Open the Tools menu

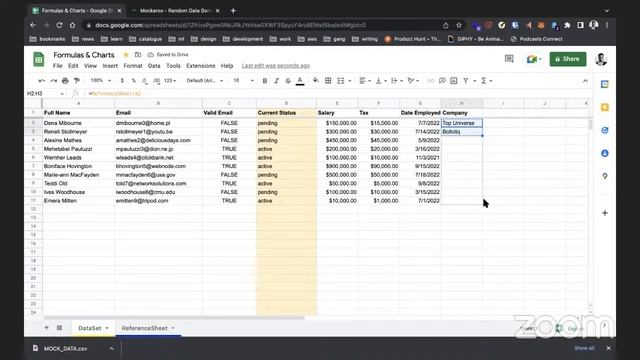(173, 66)
